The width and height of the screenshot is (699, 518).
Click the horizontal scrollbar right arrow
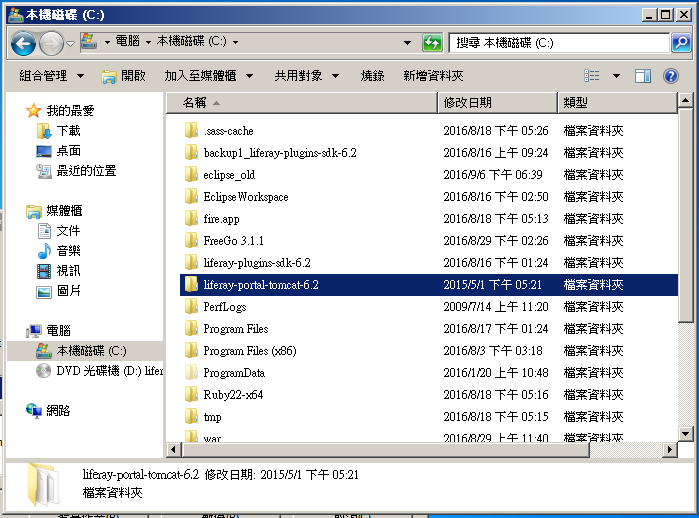point(669,450)
